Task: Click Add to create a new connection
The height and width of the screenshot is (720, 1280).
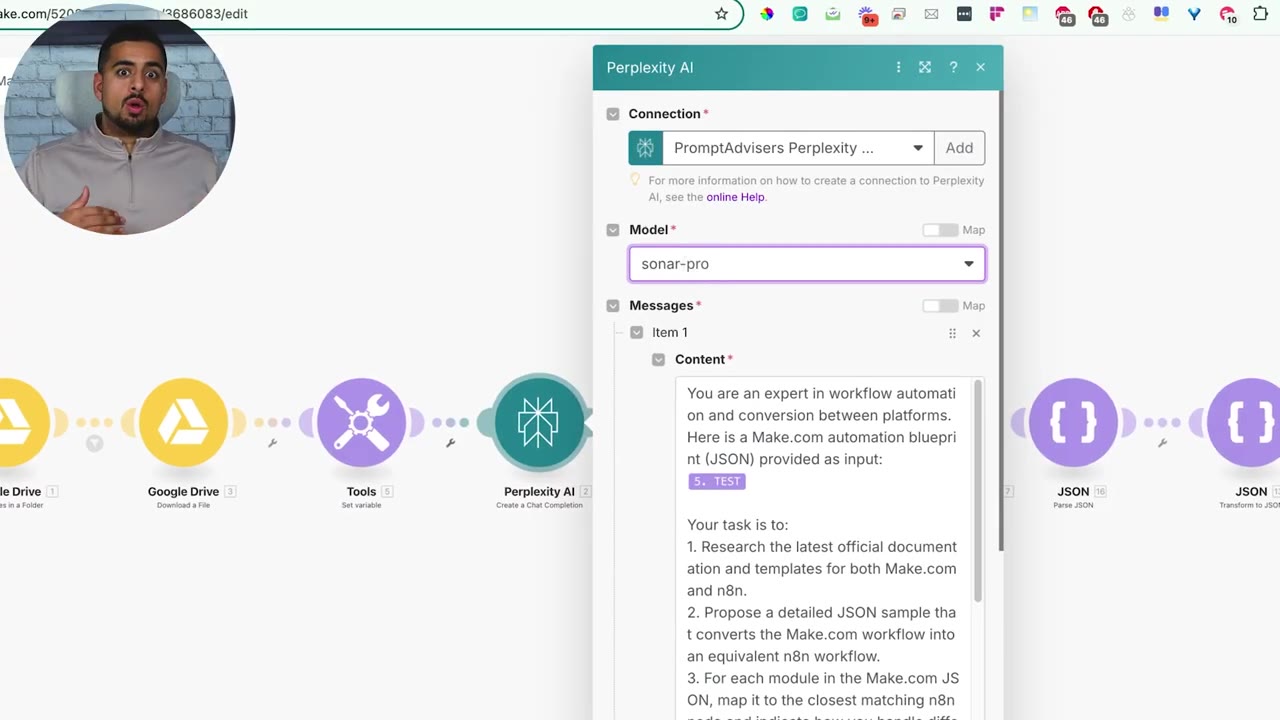Action: (x=959, y=148)
